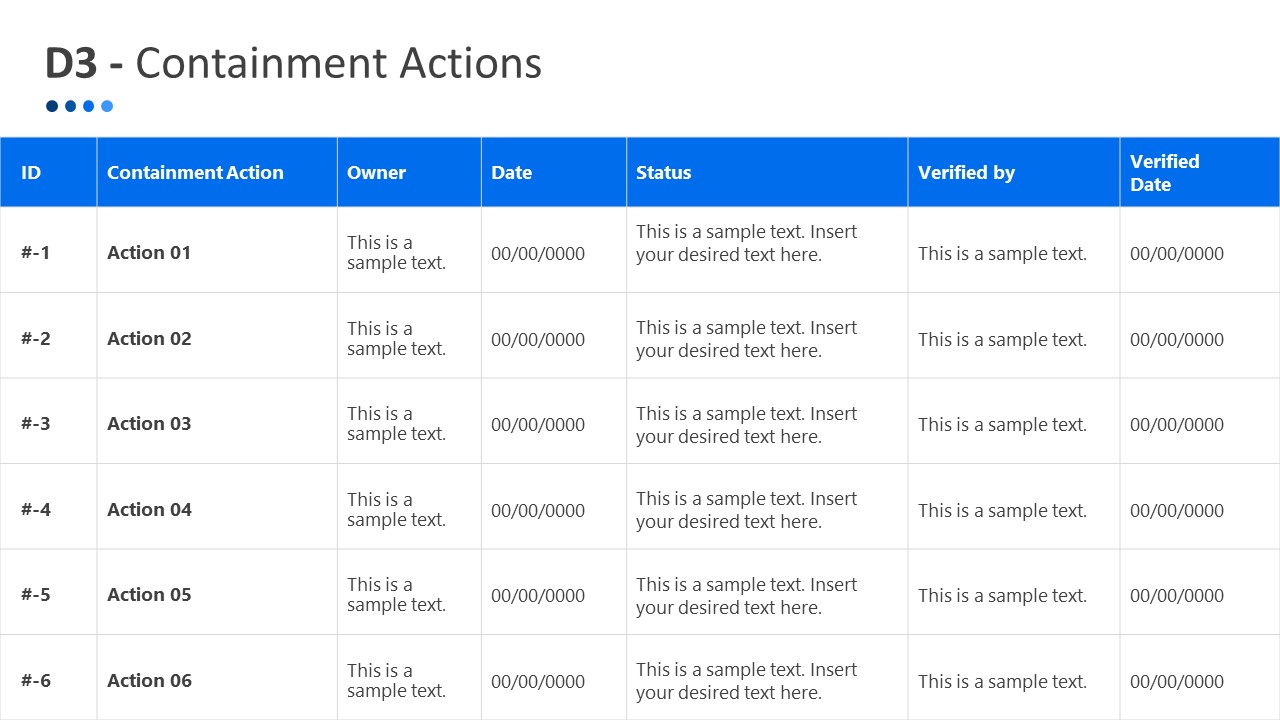The image size is (1280, 720).
Task: Select the Status column header
Action: pos(663,172)
